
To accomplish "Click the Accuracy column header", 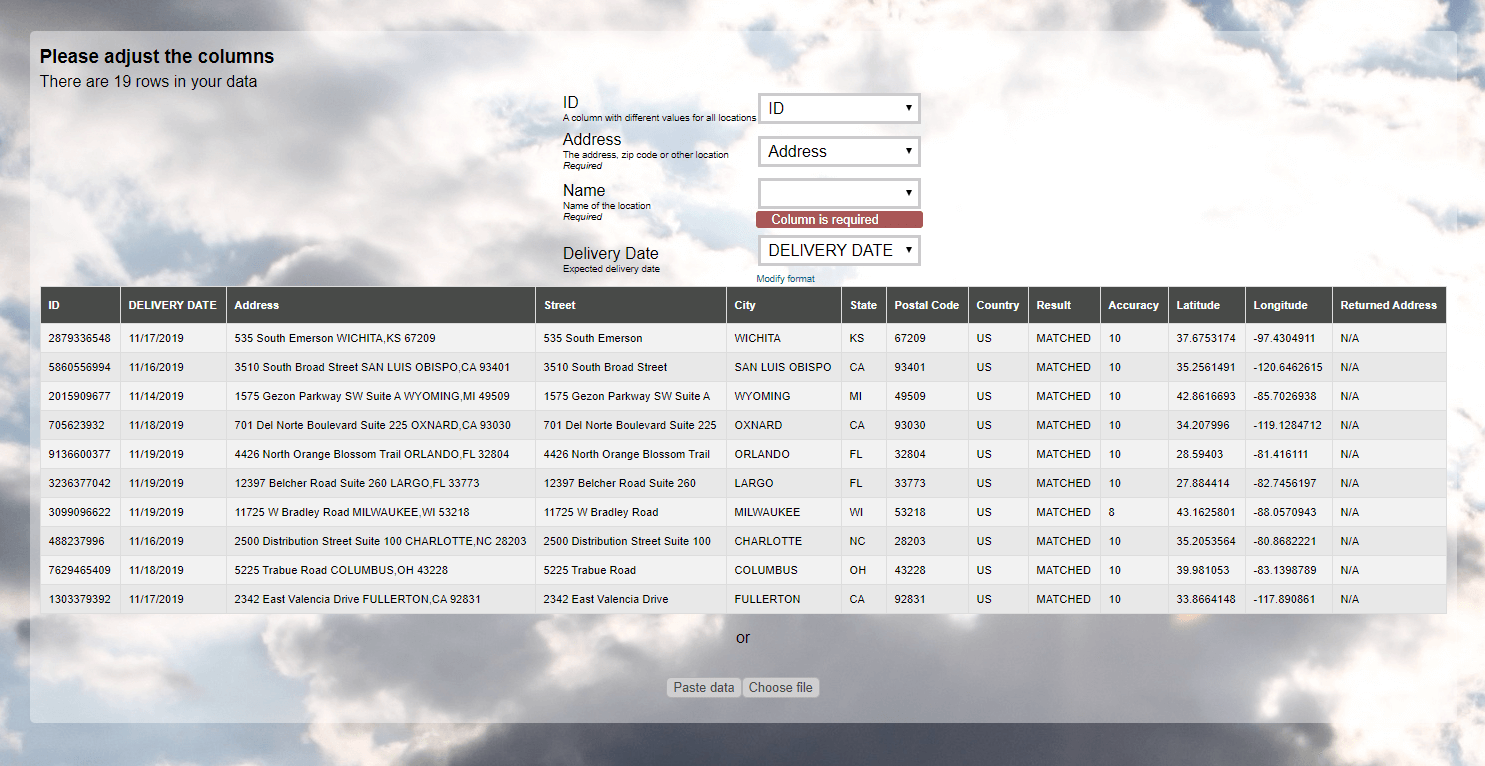I will 1133,305.
